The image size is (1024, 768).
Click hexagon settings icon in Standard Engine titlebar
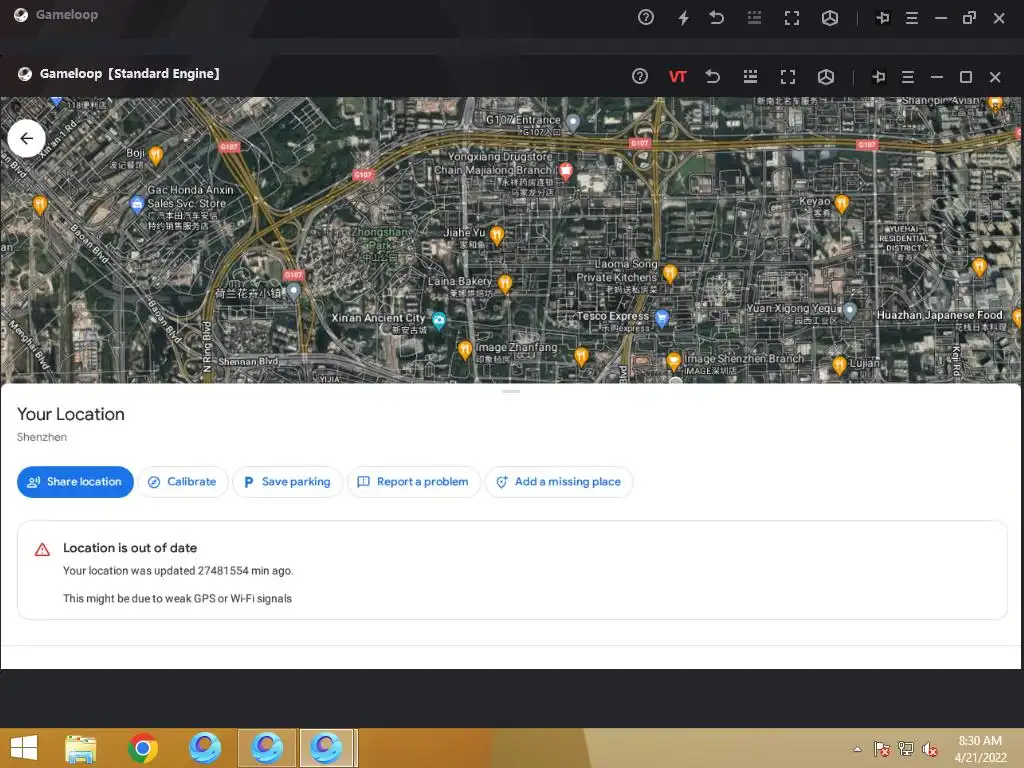coord(825,77)
